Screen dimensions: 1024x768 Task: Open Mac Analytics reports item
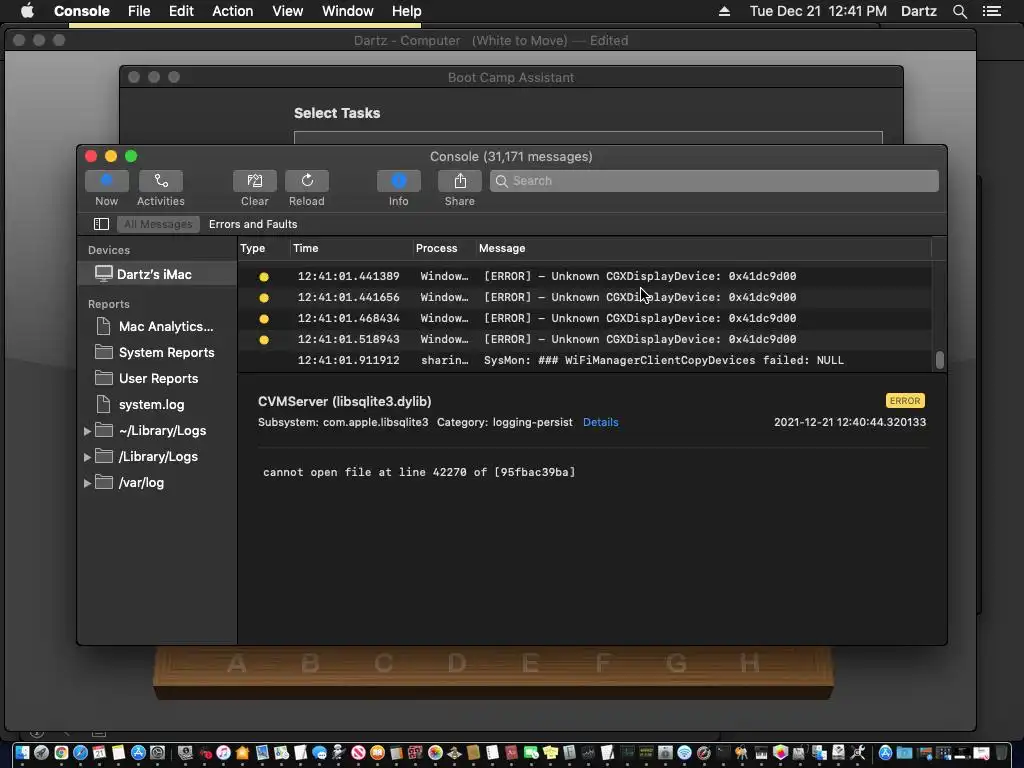pos(157,327)
